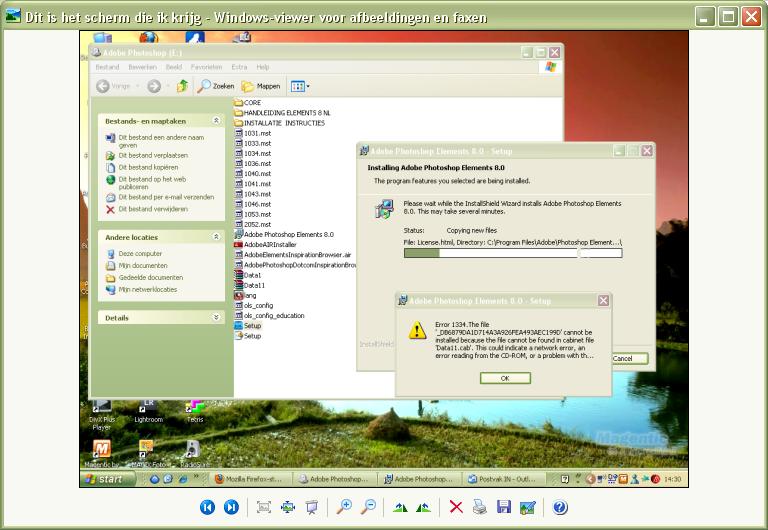Click the Best Fit viewer icon
Image resolution: width=768 pixels, height=530 pixels.
[x=264, y=507]
